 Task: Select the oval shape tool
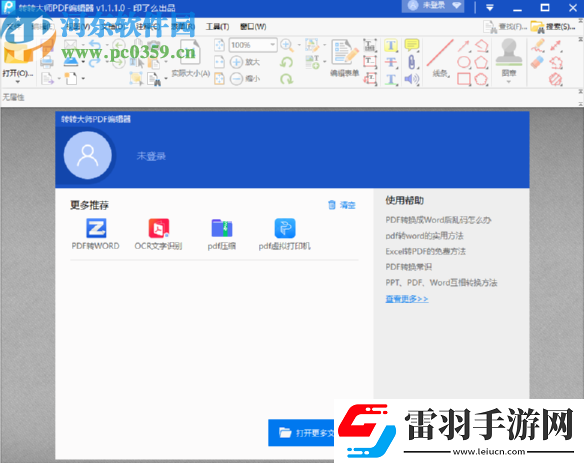pyautogui.click(x=464, y=62)
